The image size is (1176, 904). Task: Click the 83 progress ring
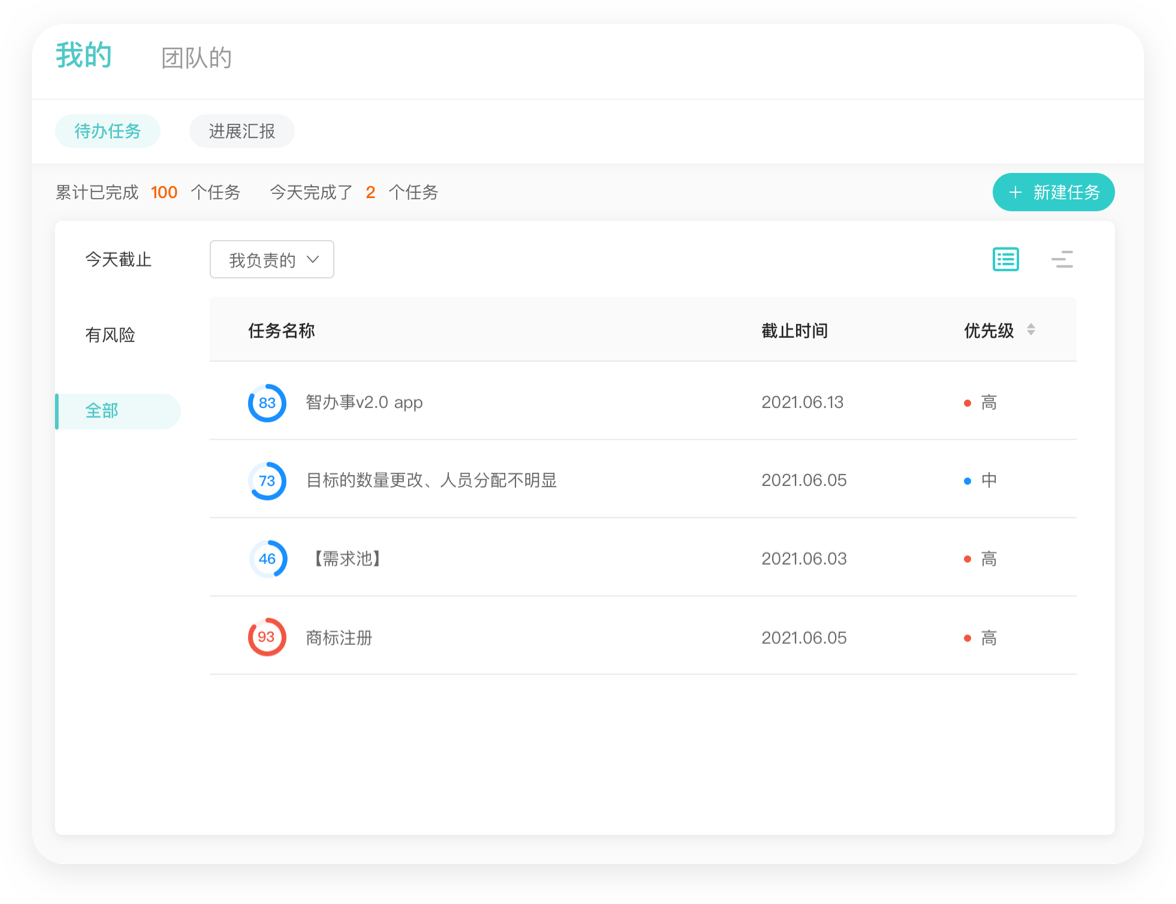[x=267, y=403]
